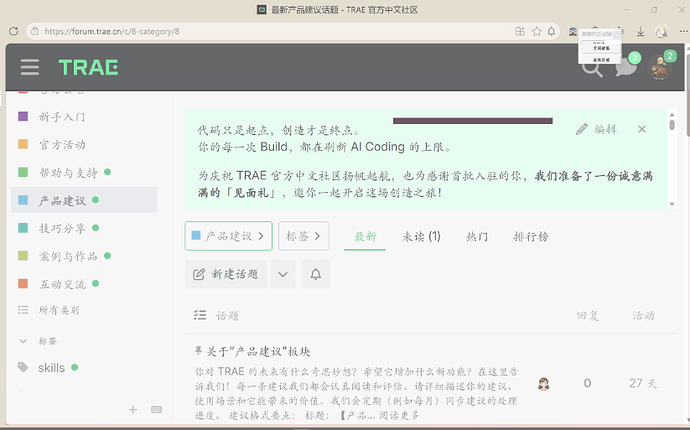Click the purple 新手入门 color square
This screenshot has height=430, width=690.
point(23,116)
